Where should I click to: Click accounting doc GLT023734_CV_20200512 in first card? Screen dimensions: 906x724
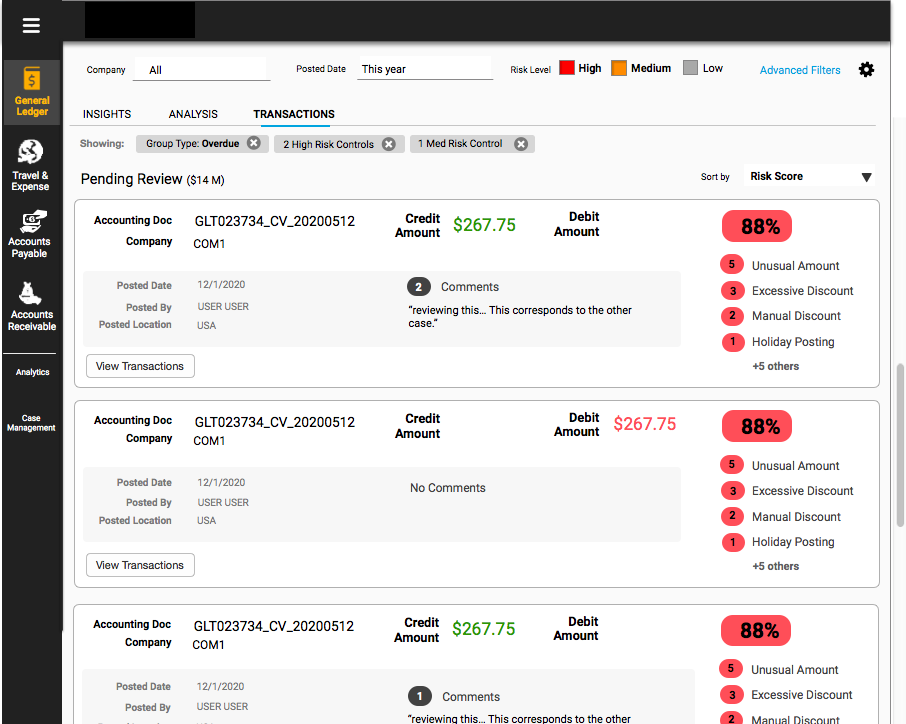click(x=274, y=221)
